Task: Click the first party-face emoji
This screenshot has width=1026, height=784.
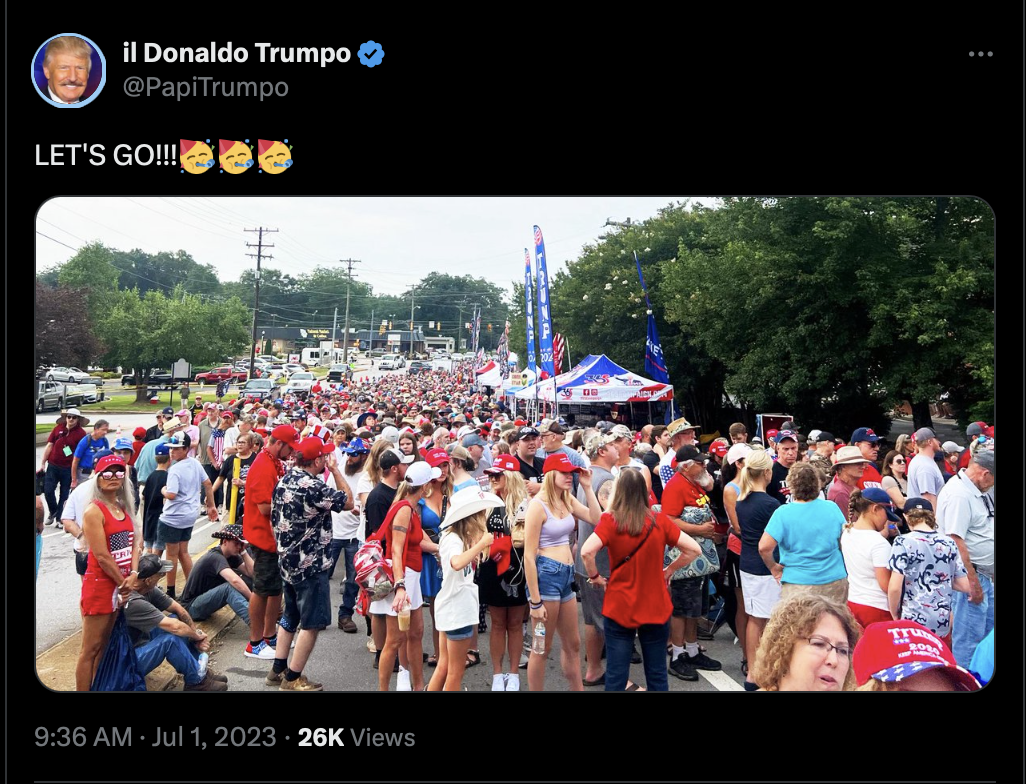Action: point(197,156)
